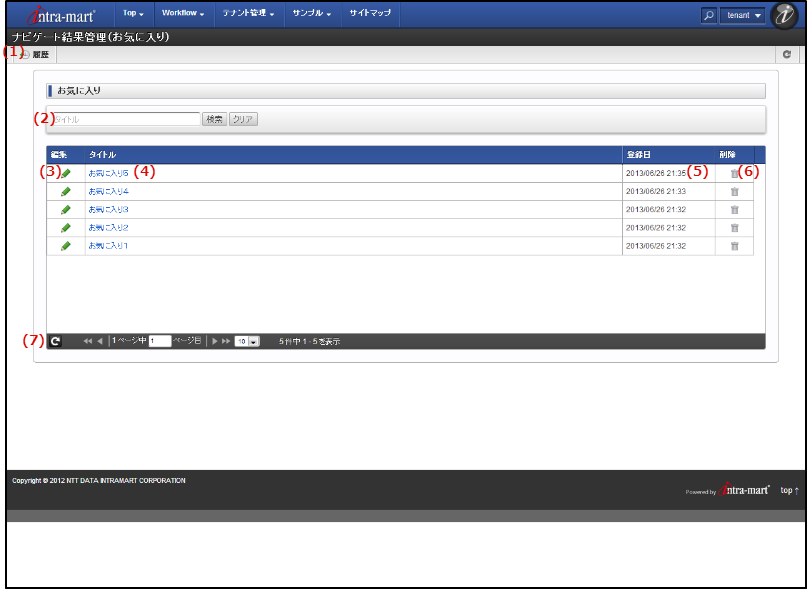Viewport: 807px width, 589px height.
Task: Open the お気に入り4 link
Action: coord(109,192)
